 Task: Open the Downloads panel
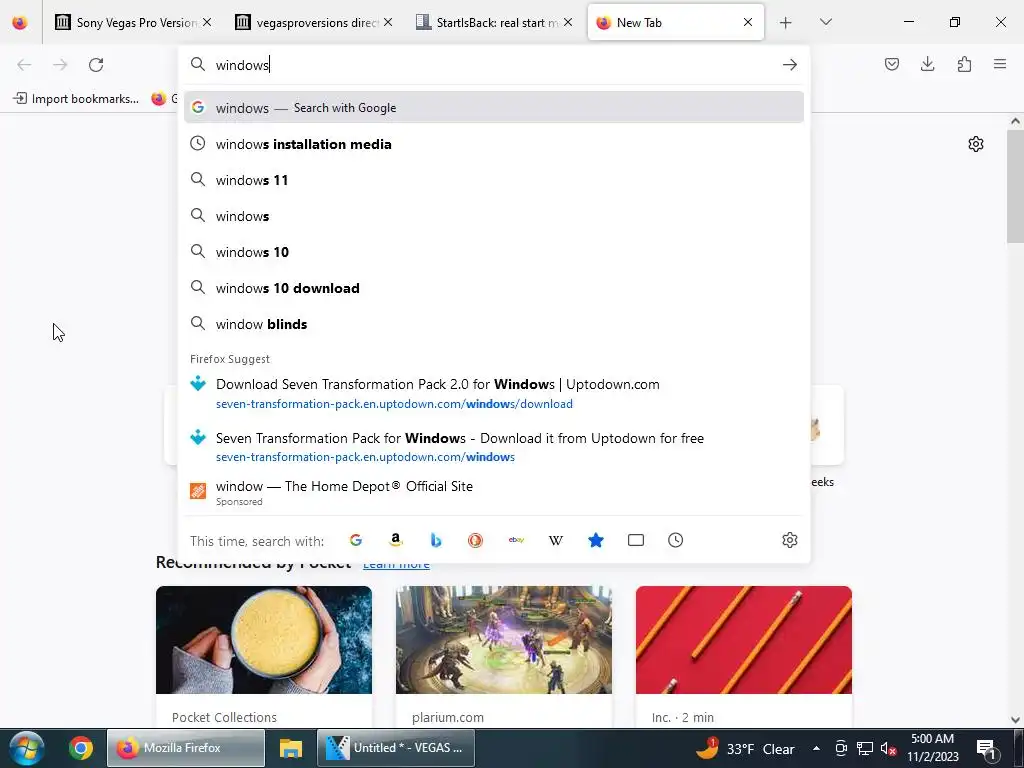pos(927,64)
